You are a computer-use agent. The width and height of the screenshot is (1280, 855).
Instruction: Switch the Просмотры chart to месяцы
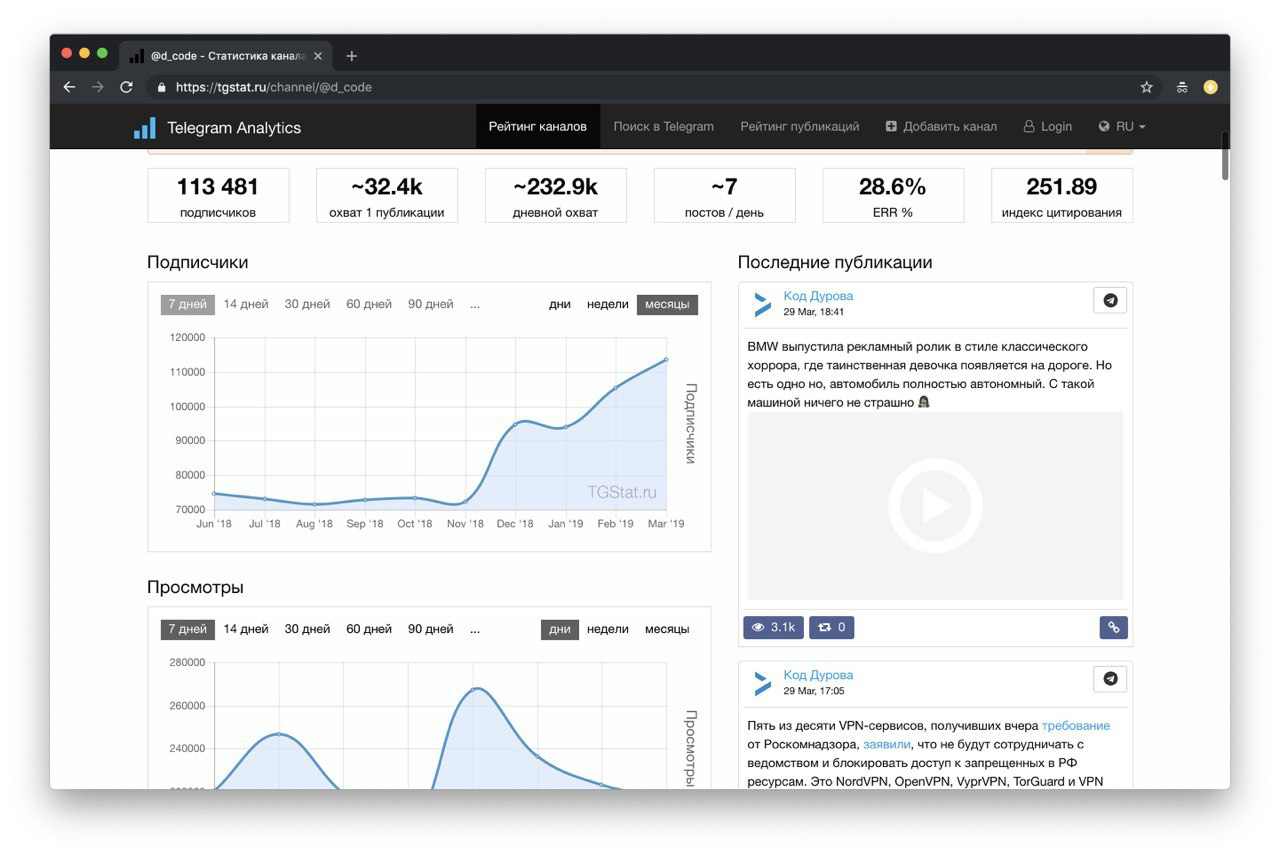(667, 629)
